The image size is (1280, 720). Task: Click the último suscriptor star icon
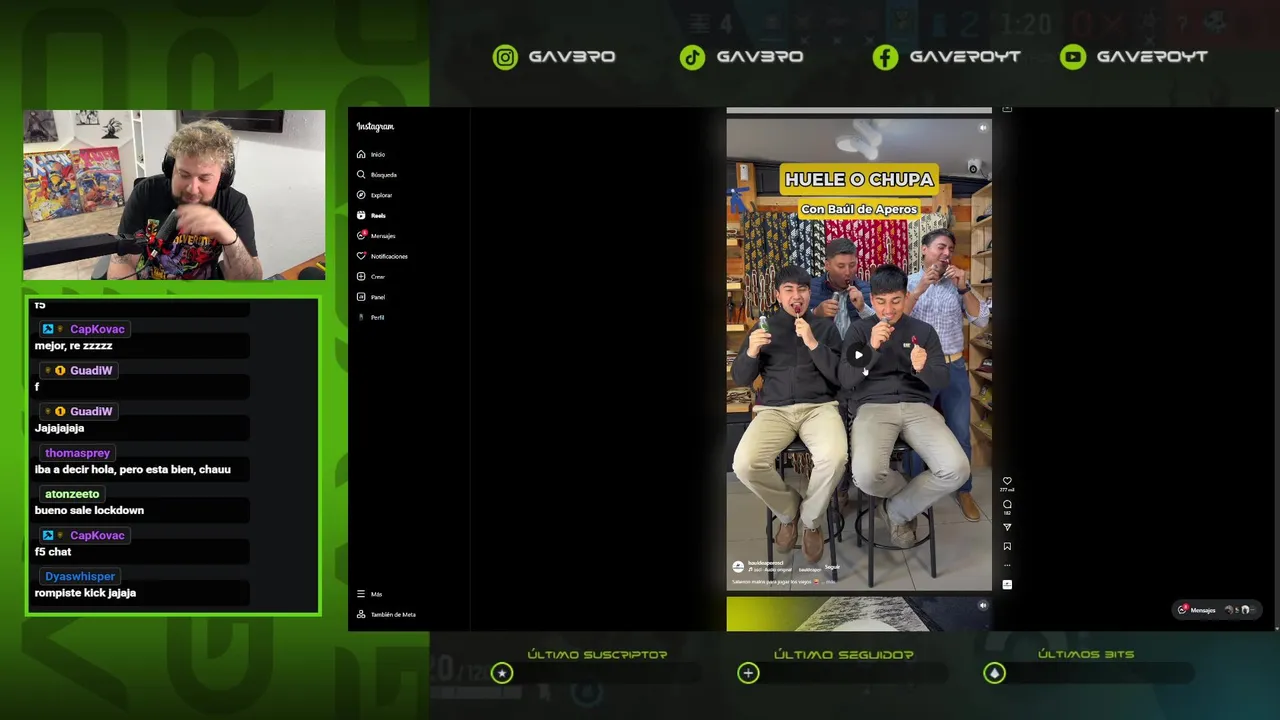502,673
